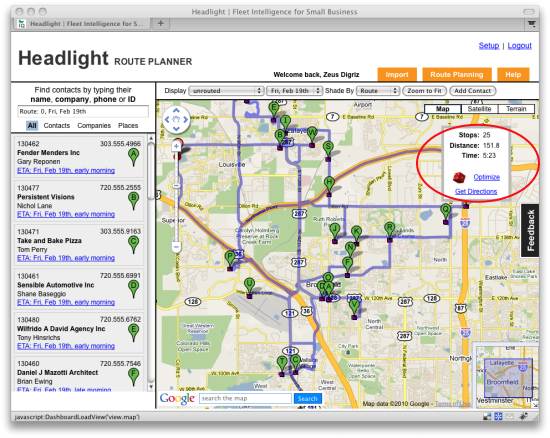Select map marker R on the map
The width and height of the screenshot is (550, 438).
[x=389, y=230]
